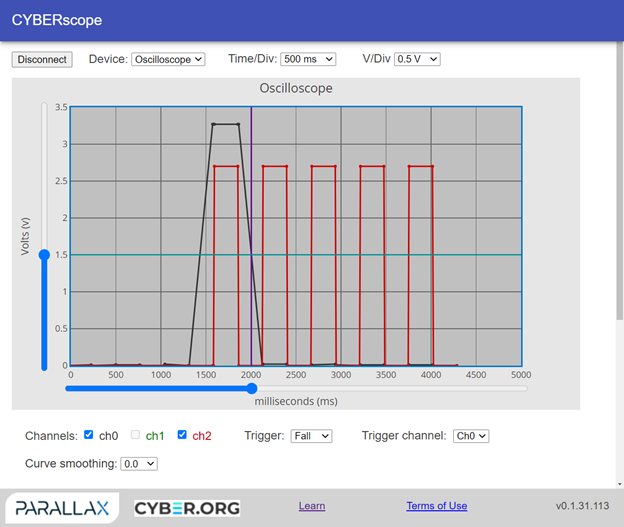
Task: Open the Terms of Use link
Action: pos(437,506)
